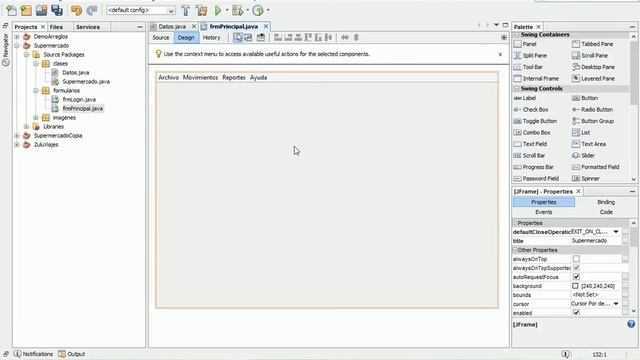The width and height of the screenshot is (640, 360).
Task: Add Check Box from Palette
Action: click(x=531, y=109)
